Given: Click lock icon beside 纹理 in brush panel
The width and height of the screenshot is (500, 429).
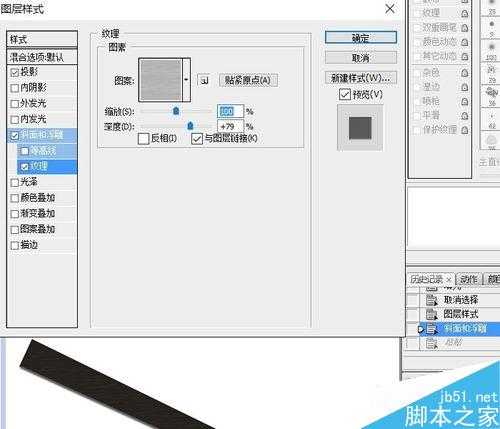Looking at the screenshot, I should (464, 14).
